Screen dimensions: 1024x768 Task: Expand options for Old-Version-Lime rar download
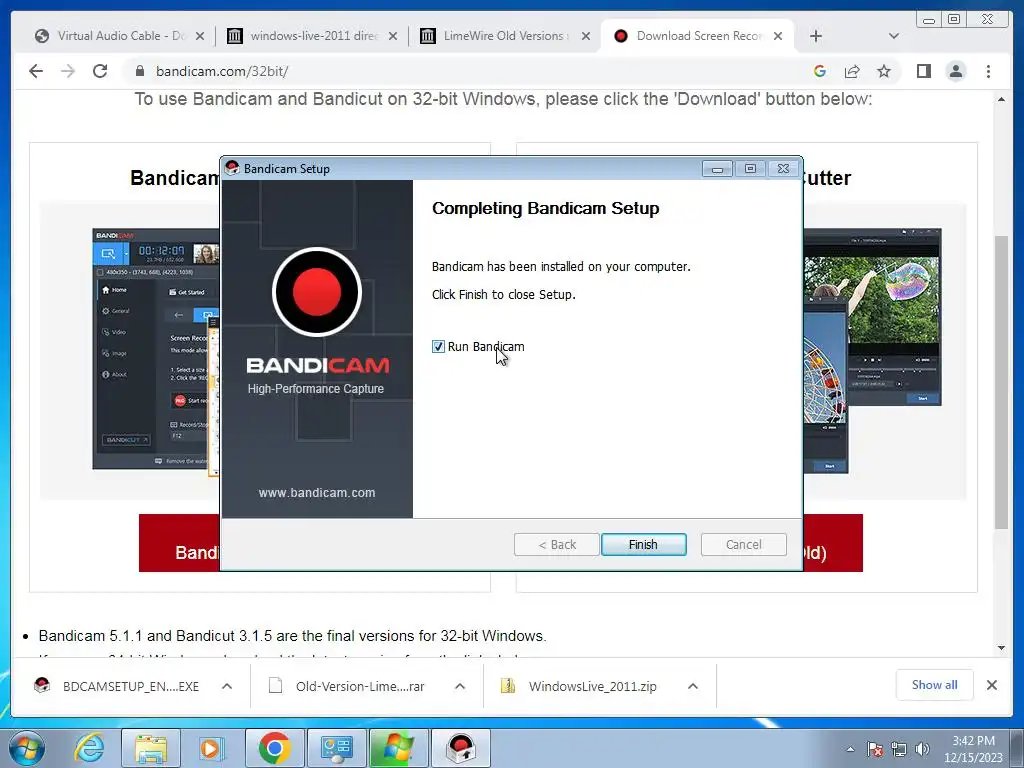(460, 686)
